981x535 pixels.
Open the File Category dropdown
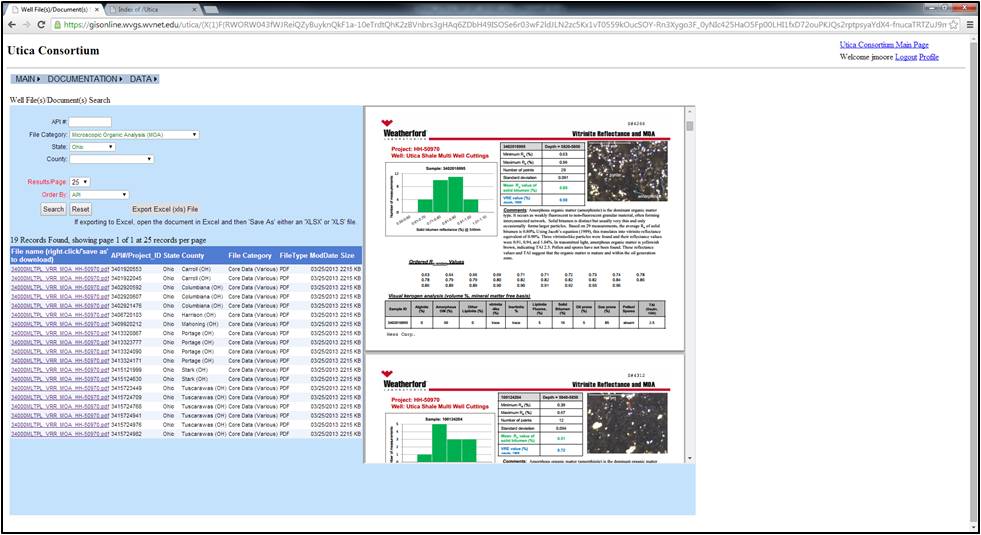pos(134,134)
